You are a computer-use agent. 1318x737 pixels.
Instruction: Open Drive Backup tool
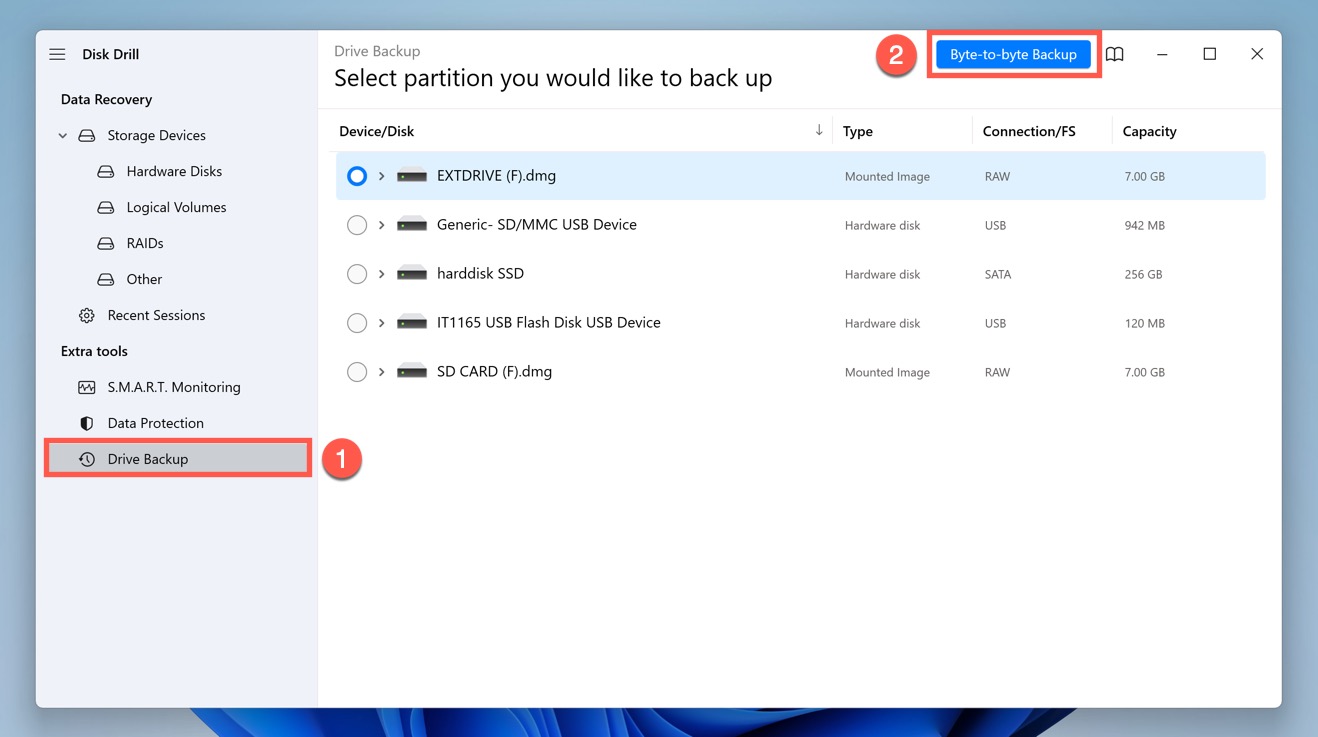tap(178, 459)
